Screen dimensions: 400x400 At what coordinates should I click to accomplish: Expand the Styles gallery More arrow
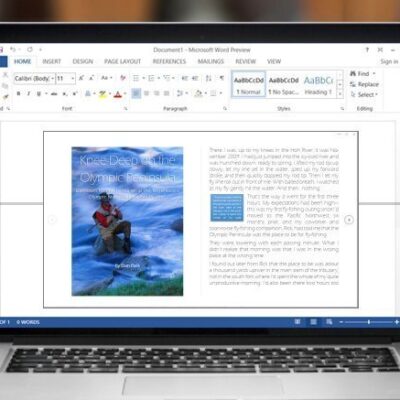340,94
